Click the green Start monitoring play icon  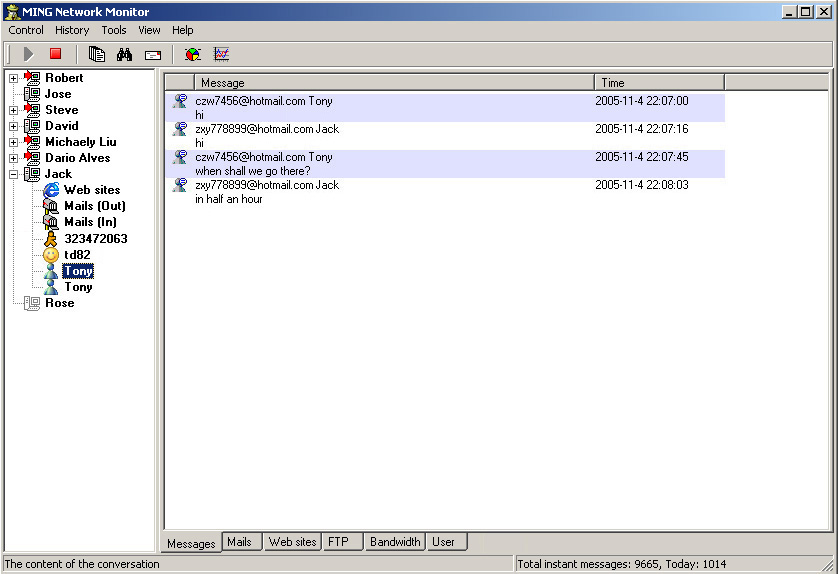(28, 54)
